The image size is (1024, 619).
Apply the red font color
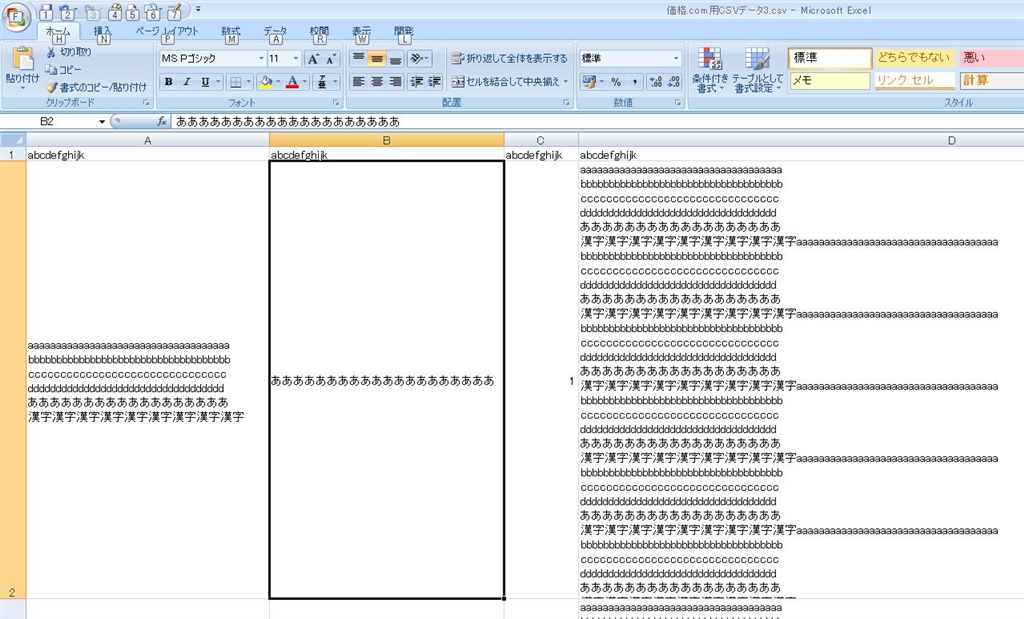[x=293, y=82]
